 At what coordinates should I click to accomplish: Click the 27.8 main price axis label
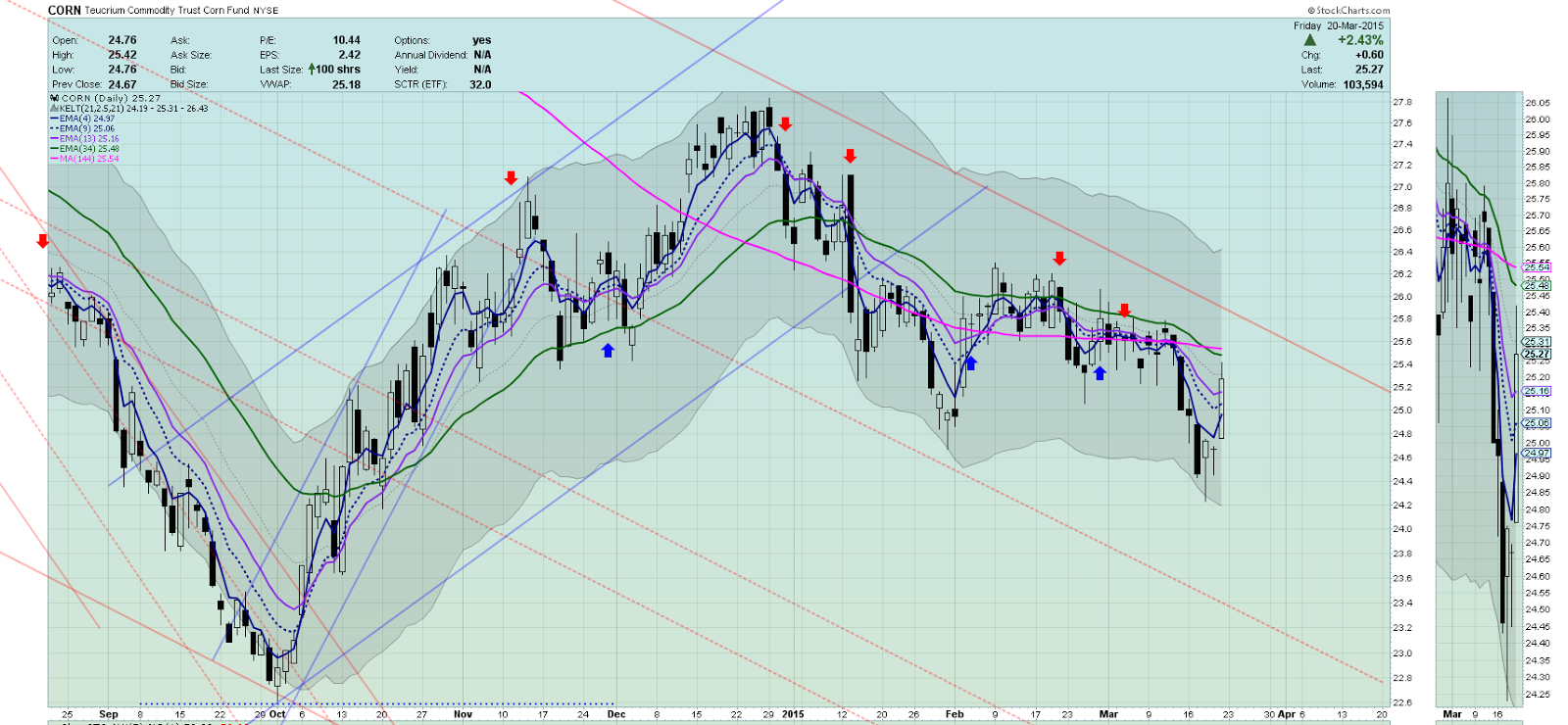coord(1402,102)
